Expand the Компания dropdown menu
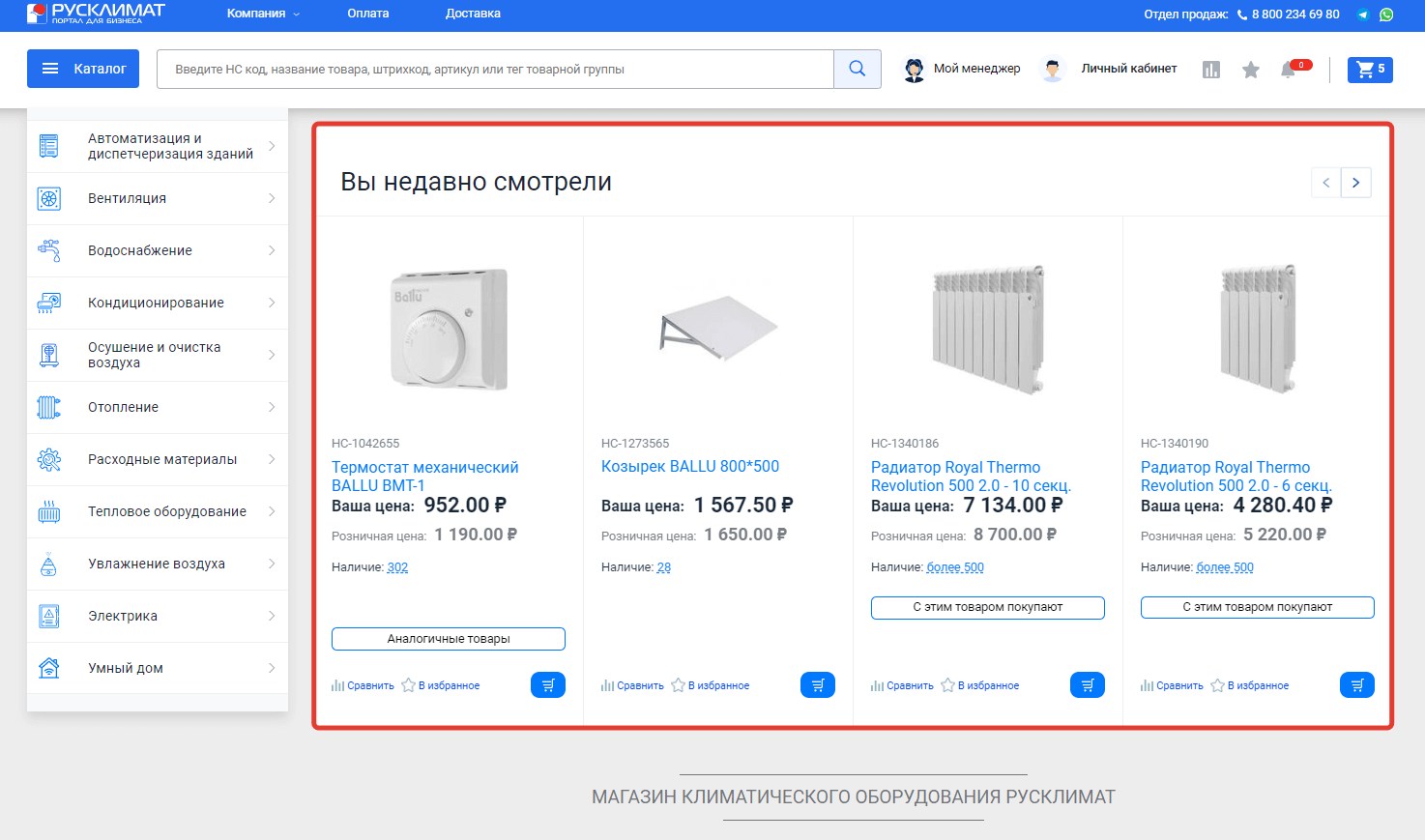This screenshot has height=840, width=1425. (263, 14)
